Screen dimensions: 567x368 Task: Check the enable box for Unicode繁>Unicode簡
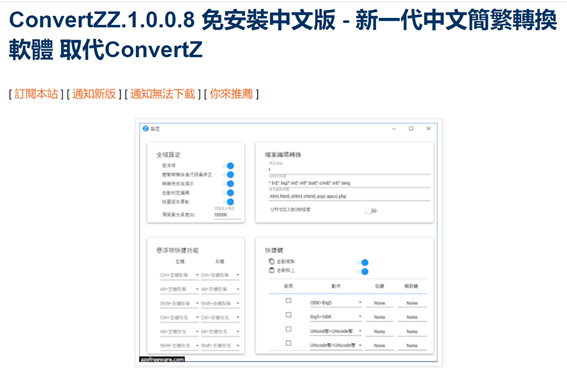tap(288, 343)
